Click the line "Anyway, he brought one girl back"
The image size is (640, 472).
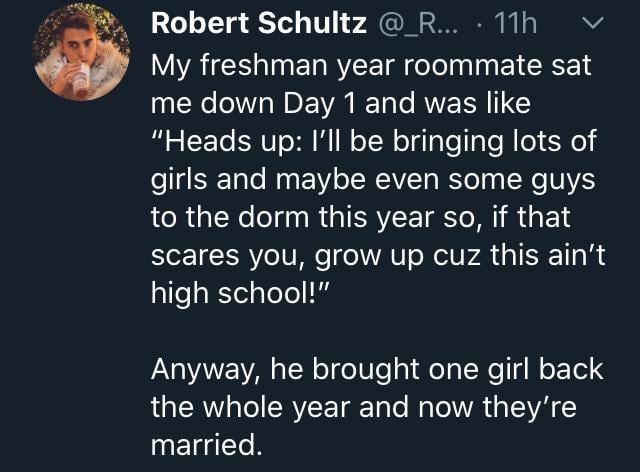[x=377, y=369]
